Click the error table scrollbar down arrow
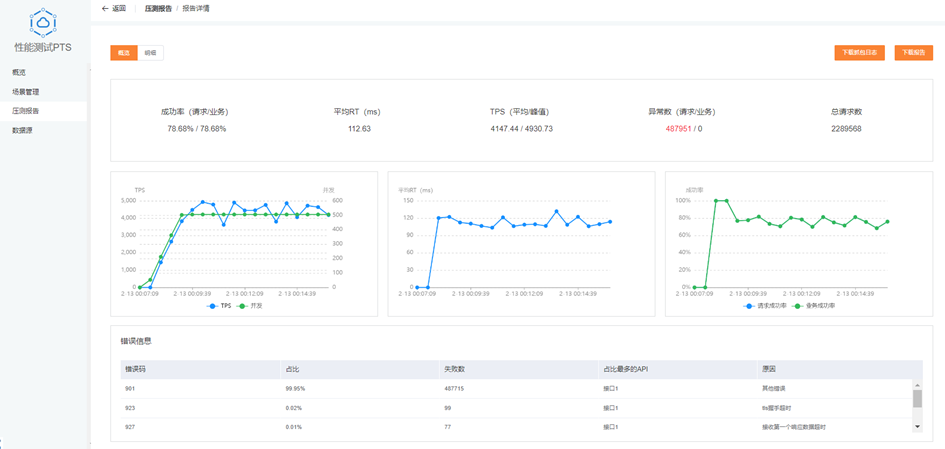The image size is (945, 449). click(x=917, y=427)
